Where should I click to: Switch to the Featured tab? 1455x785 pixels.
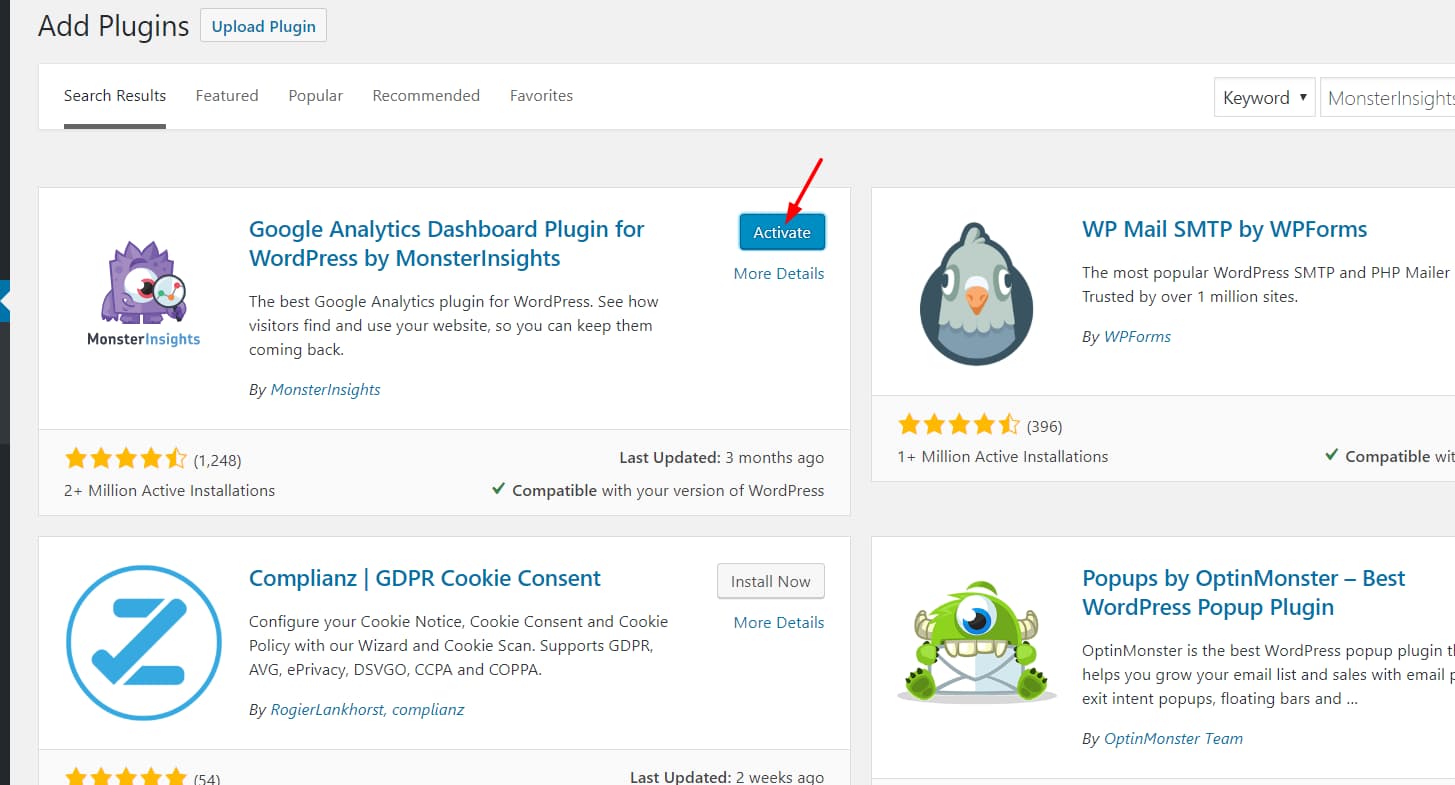(x=227, y=95)
